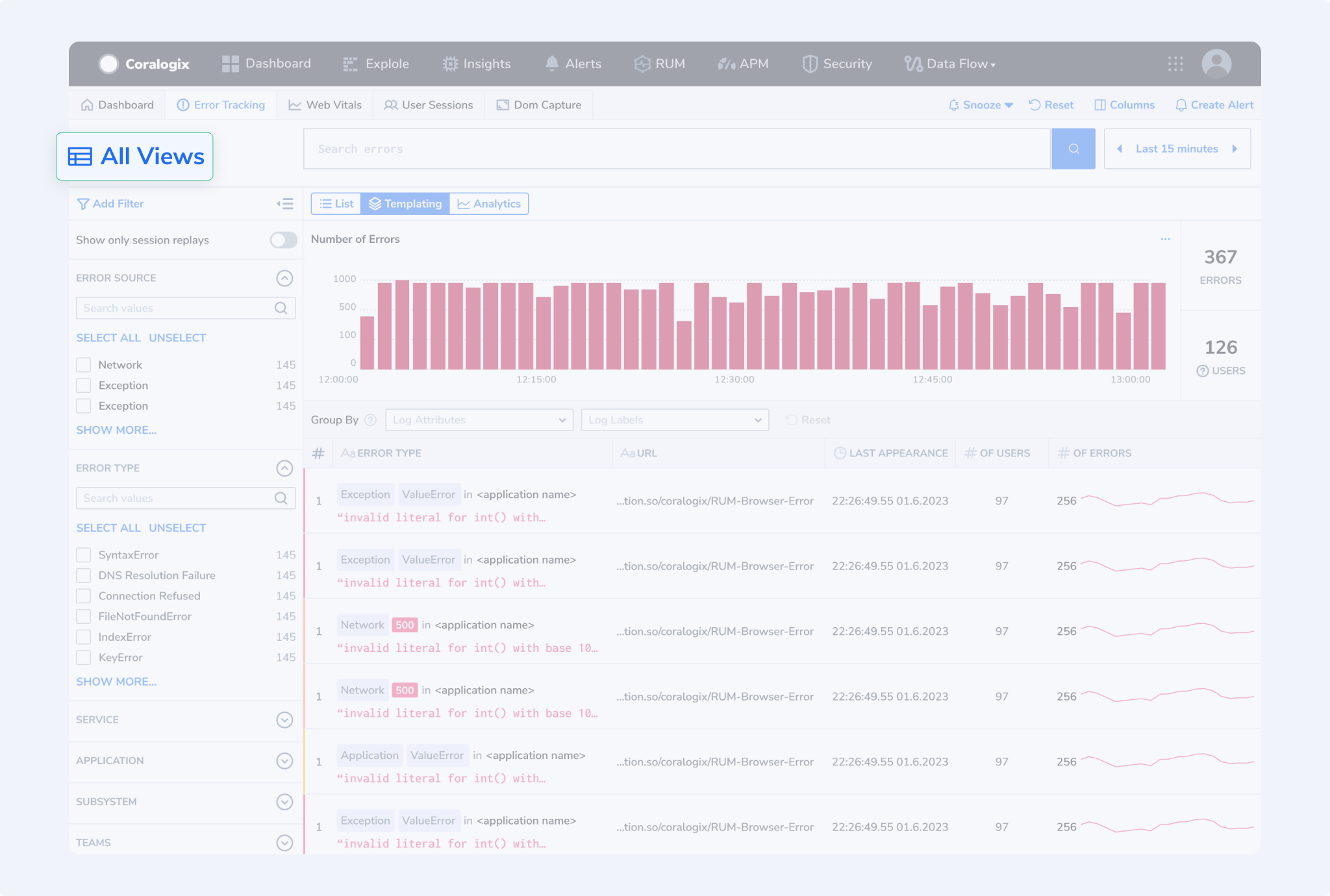Screen dimensions: 1330x896
Task: Open RUM in top navigation
Action: 660,64
